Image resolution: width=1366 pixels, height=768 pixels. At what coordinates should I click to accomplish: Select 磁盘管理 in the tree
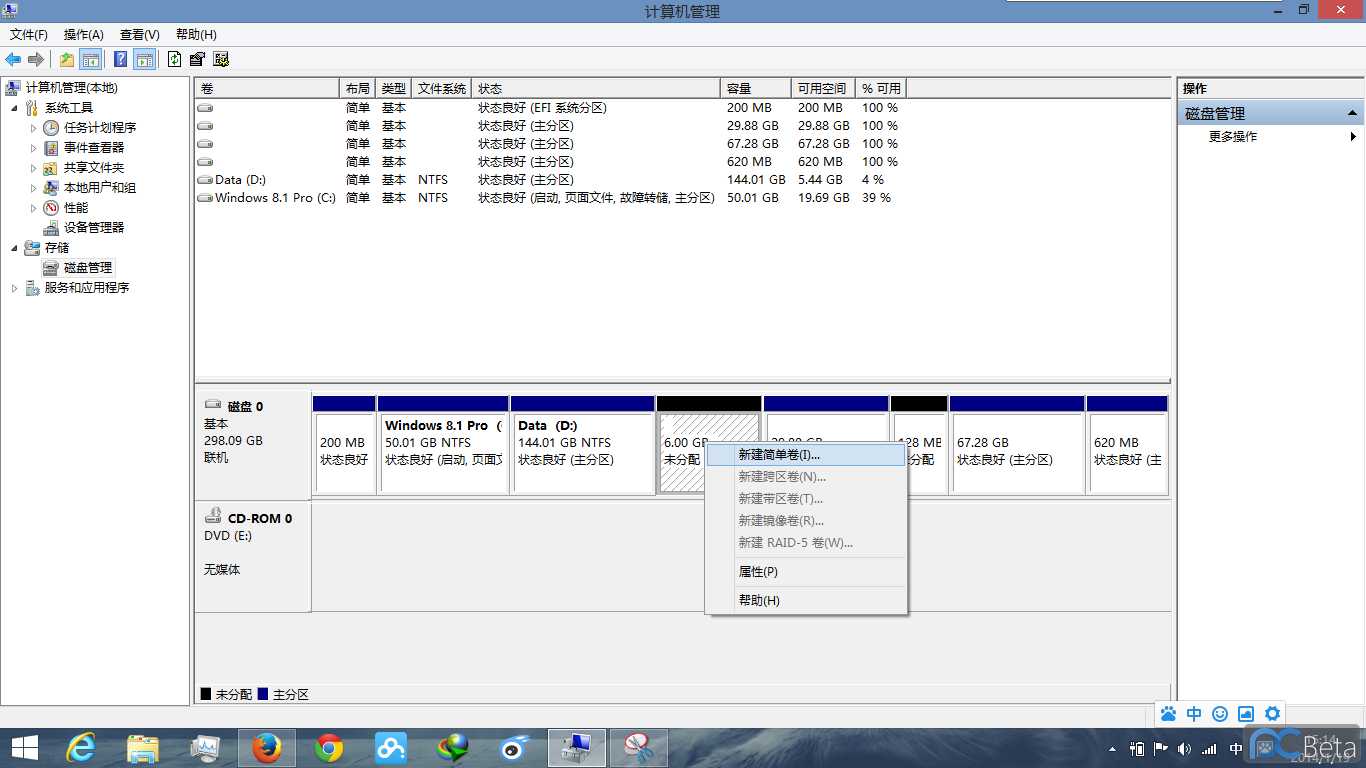(88, 268)
